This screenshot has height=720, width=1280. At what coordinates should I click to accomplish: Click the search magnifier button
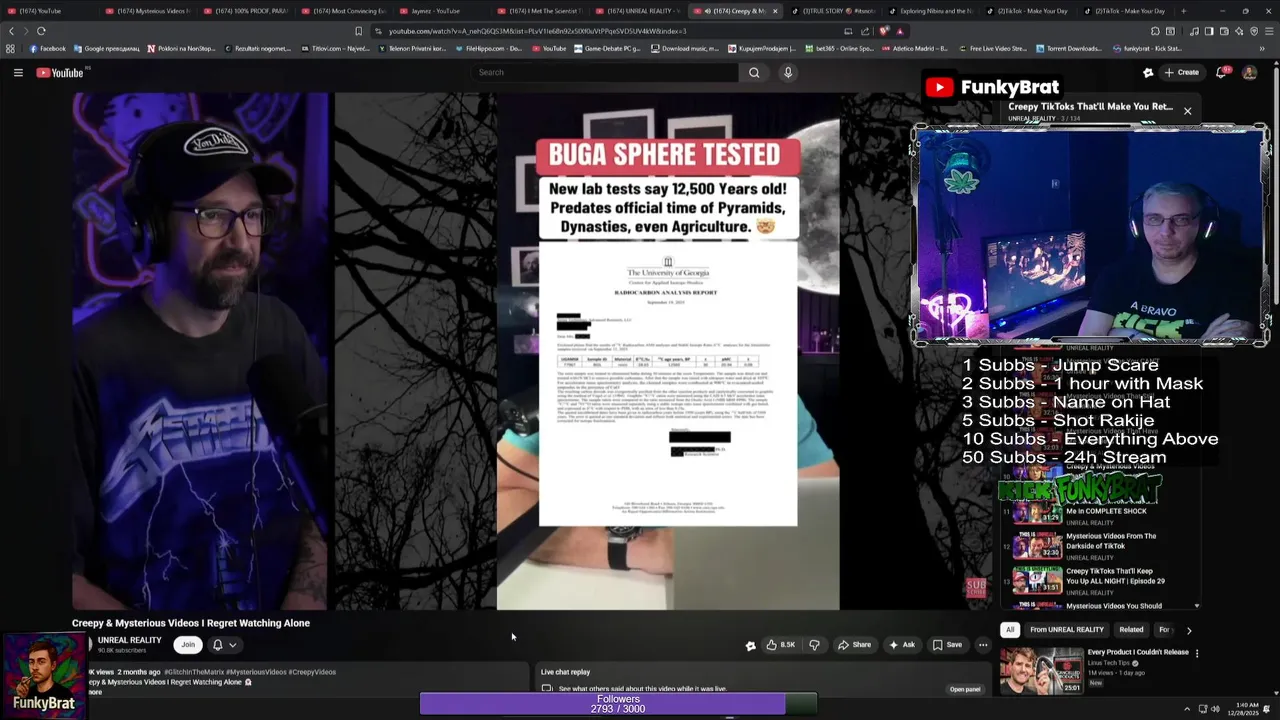coord(754,72)
